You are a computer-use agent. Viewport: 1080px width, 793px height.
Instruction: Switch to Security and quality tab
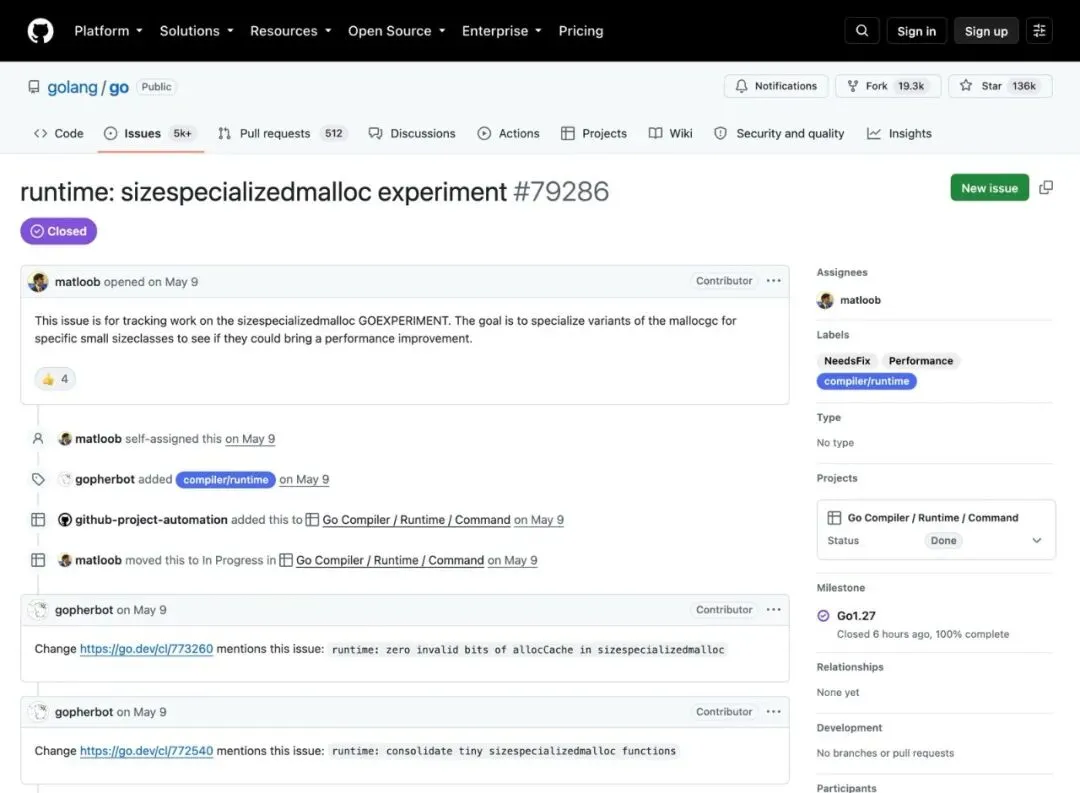tap(779, 134)
